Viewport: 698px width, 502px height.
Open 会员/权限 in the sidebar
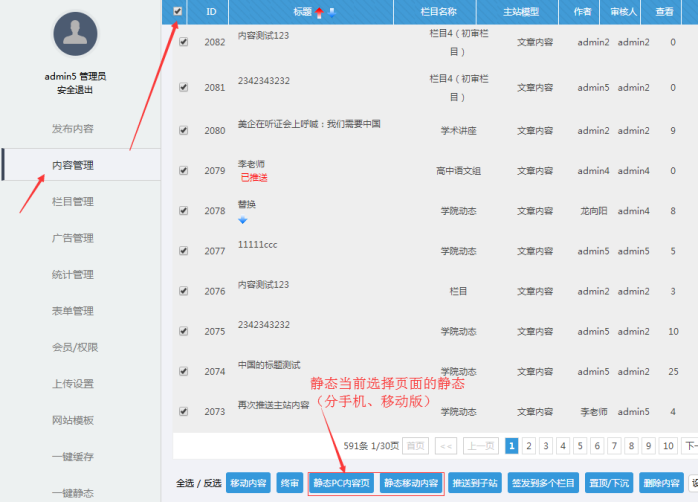pyautogui.click(x=73, y=347)
